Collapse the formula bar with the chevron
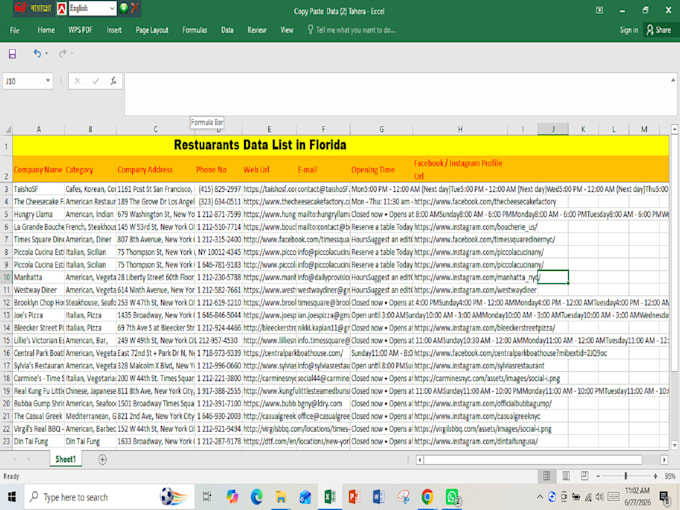This screenshot has width=680, height=510. 673,80
